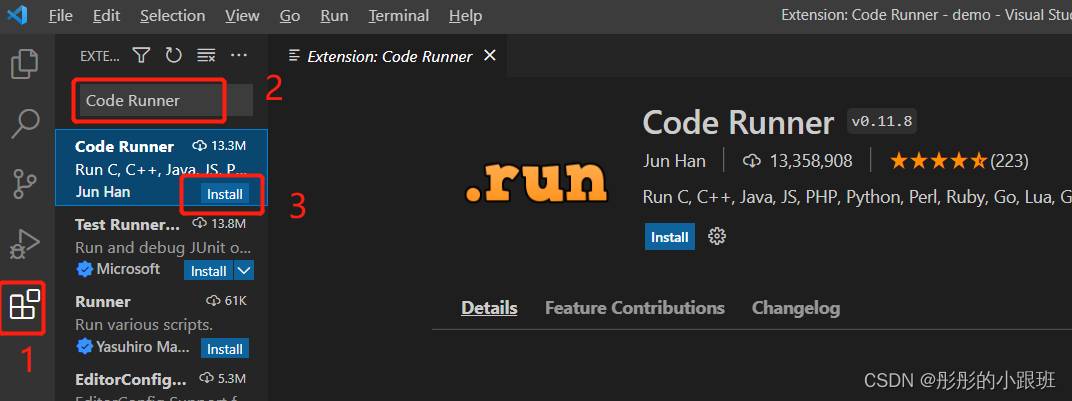The image size is (1072, 401).
Task: Switch to the Feature Contributions tab
Action: pos(634,308)
